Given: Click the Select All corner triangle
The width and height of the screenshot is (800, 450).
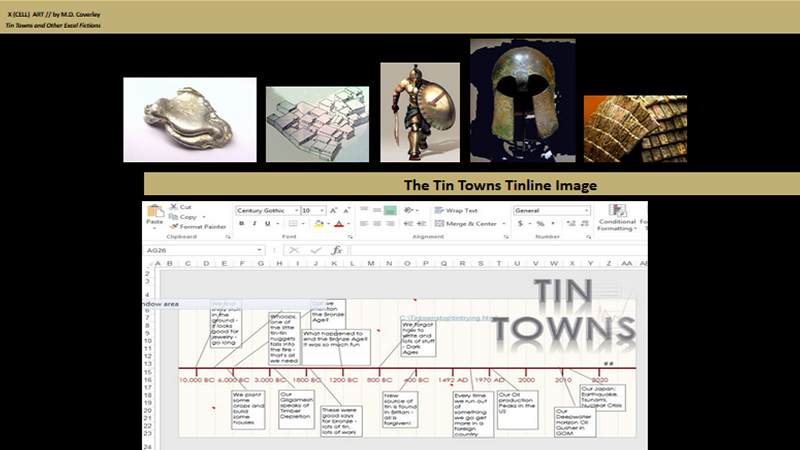Looking at the screenshot, I should coord(150,264).
